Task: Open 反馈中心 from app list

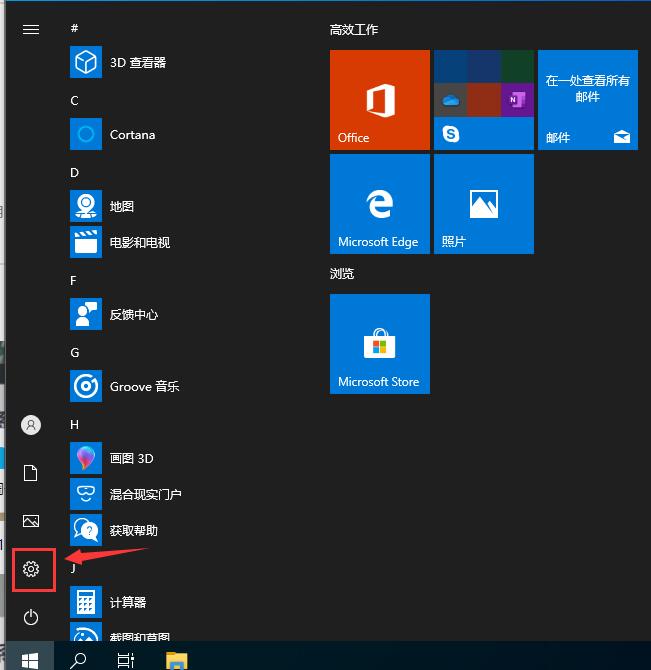Action: (x=133, y=314)
